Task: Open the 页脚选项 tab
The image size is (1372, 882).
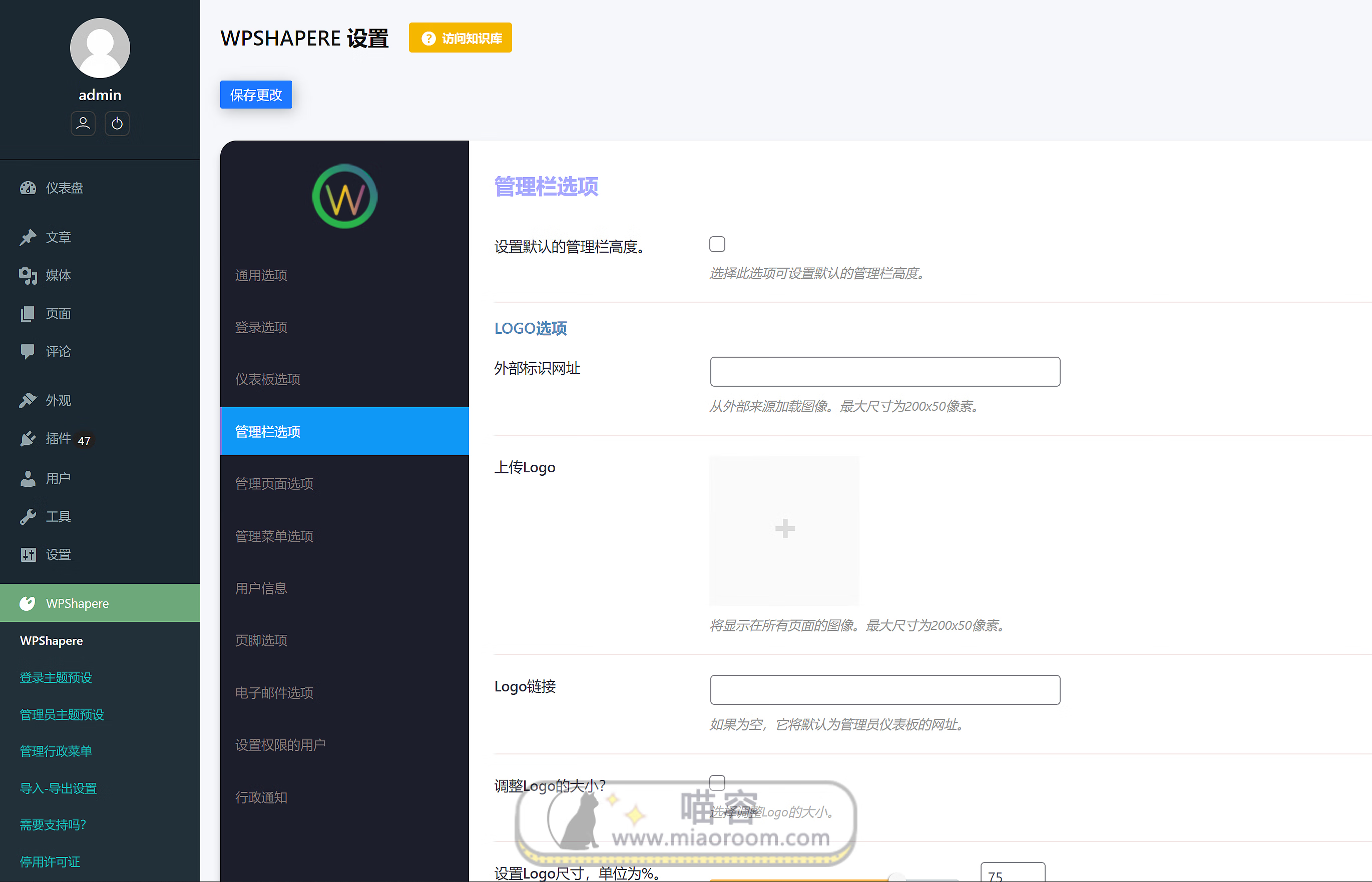Action: (344, 640)
